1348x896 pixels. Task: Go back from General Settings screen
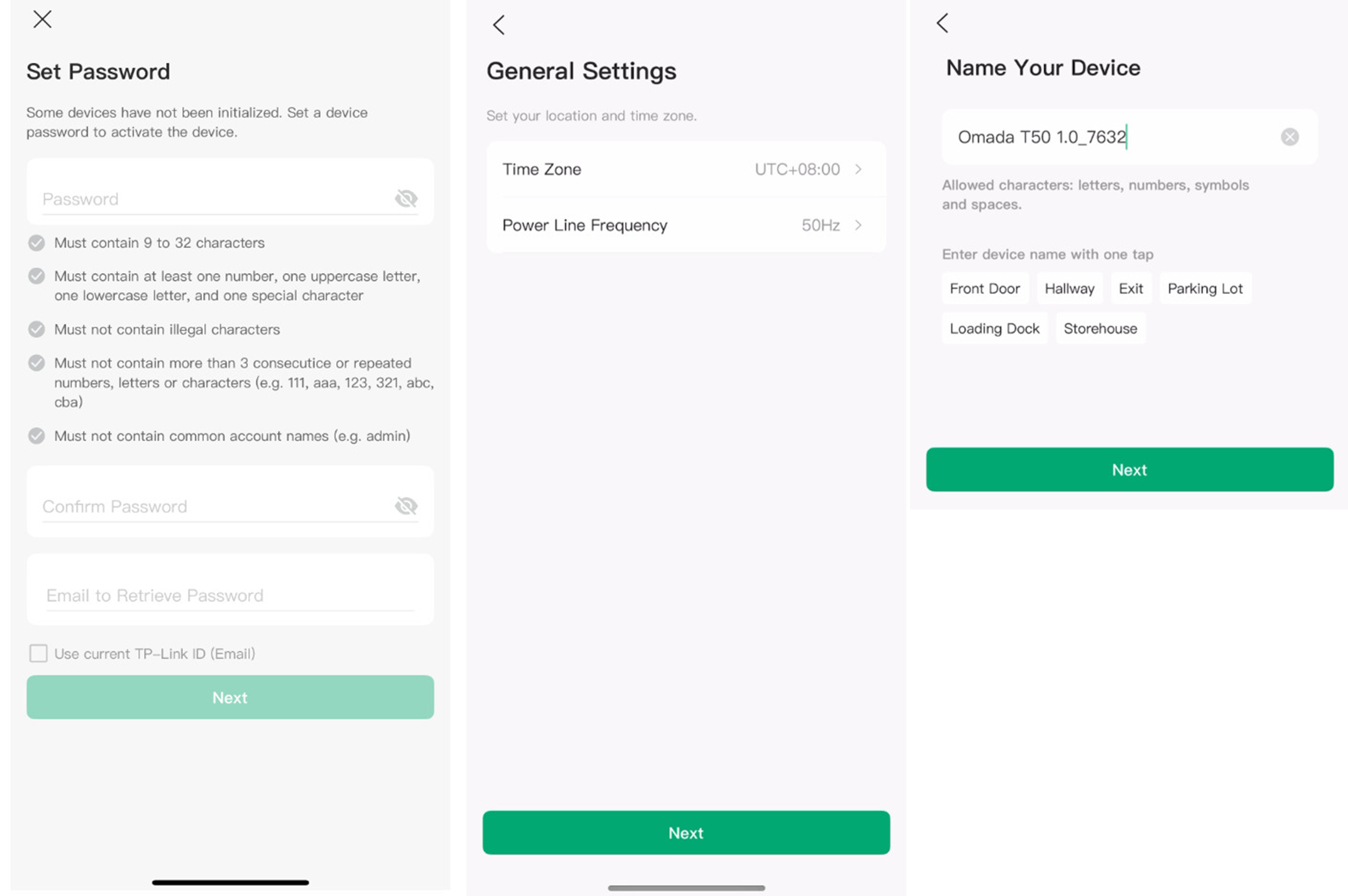498,25
